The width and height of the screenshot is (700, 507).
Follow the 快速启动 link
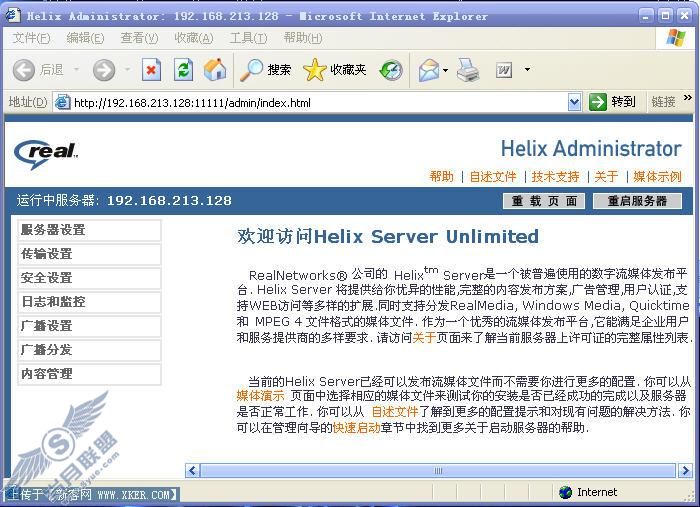[356, 428]
